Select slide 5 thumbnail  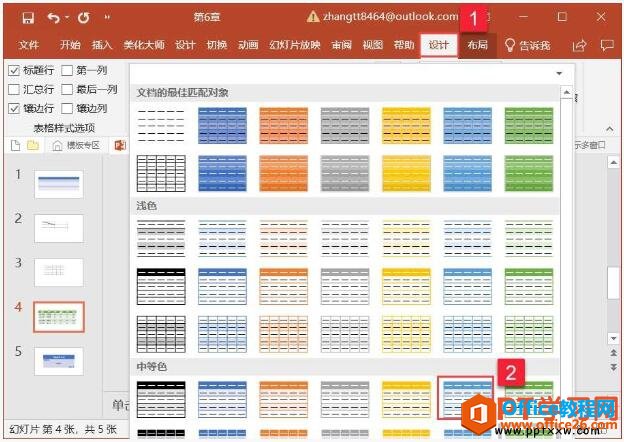[59, 361]
